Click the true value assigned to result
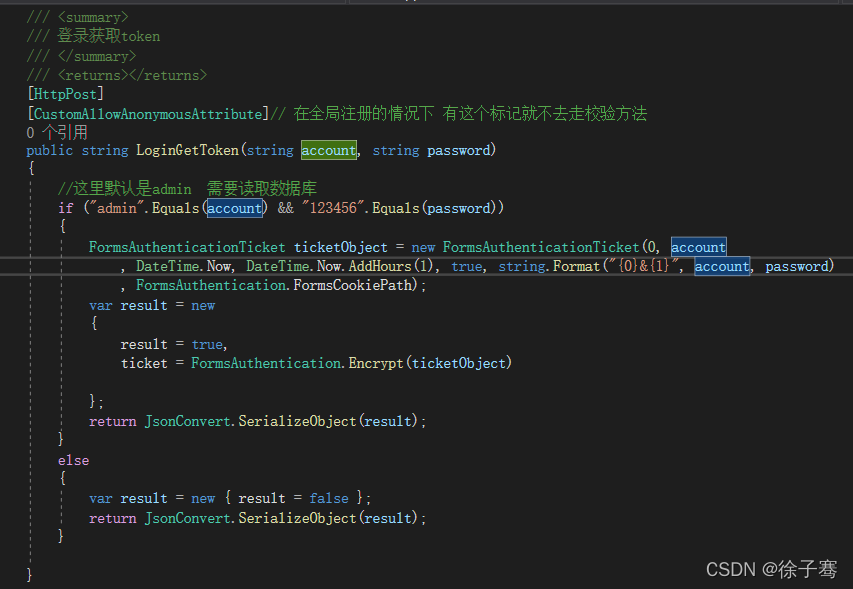 click(x=207, y=344)
